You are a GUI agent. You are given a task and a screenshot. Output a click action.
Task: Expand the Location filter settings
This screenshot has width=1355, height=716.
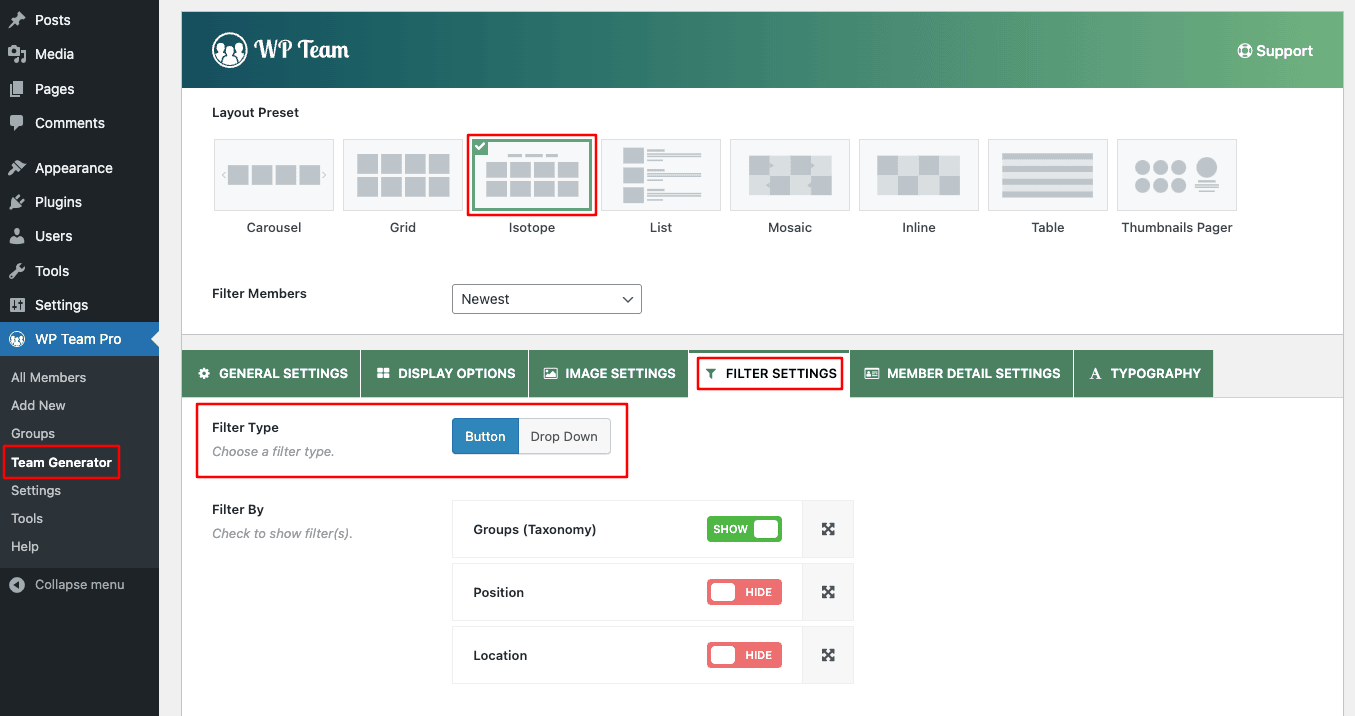point(827,654)
